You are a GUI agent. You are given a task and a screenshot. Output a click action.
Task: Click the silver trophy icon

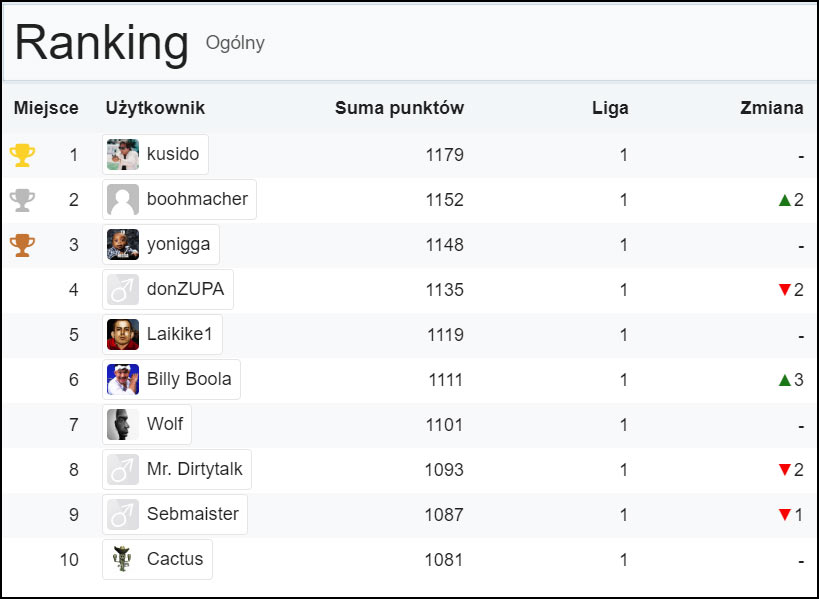22,200
